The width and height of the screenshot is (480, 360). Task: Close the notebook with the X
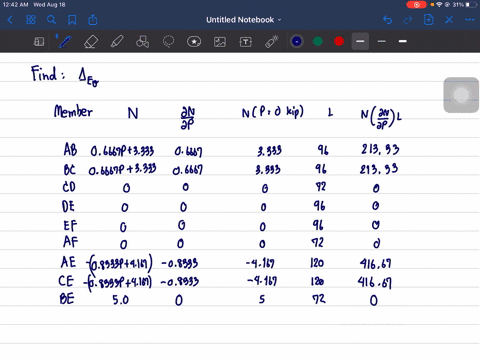449,20
